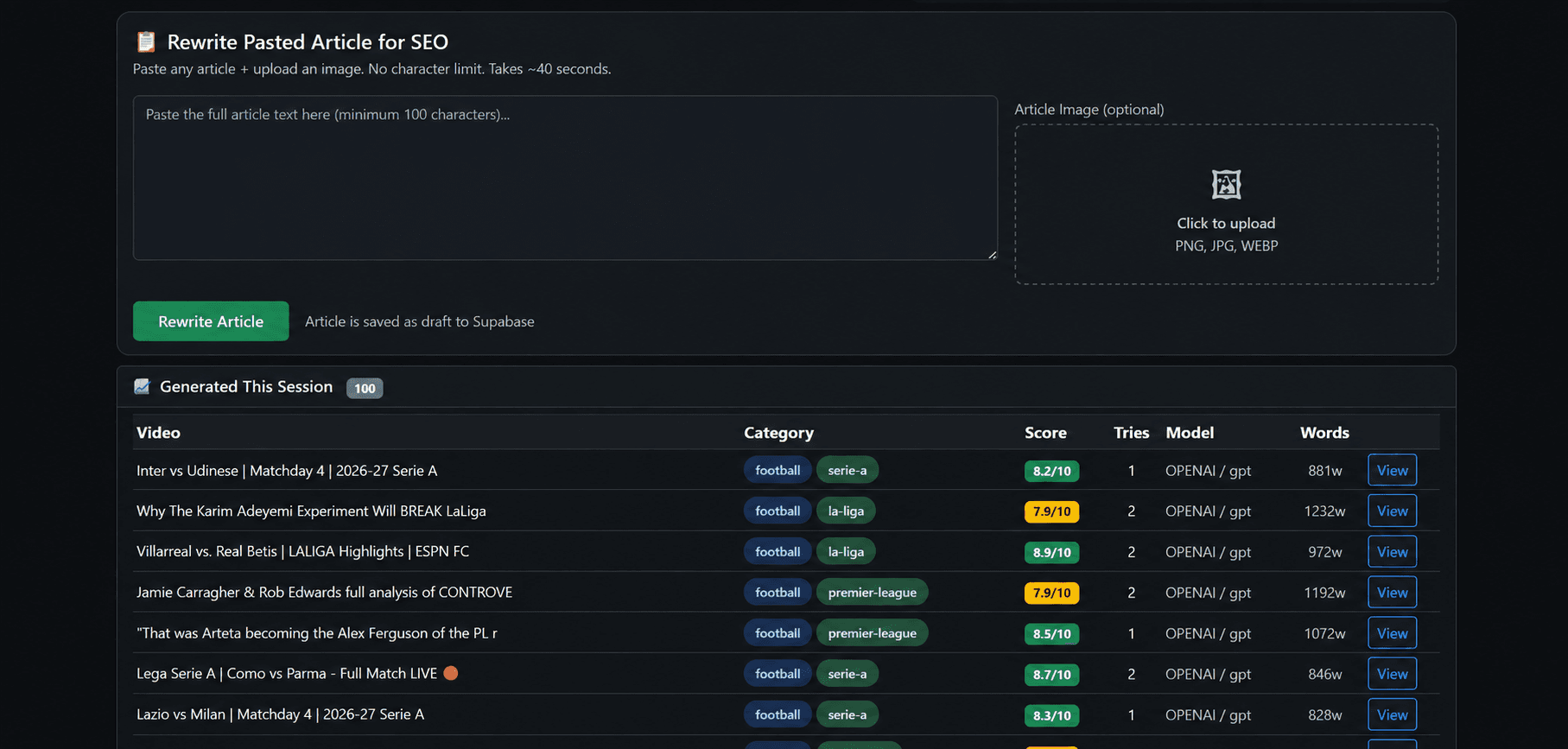The height and width of the screenshot is (749, 1568).
Task: Click the Rewrite Pasted Article for SEO heading
Action: 308,42
